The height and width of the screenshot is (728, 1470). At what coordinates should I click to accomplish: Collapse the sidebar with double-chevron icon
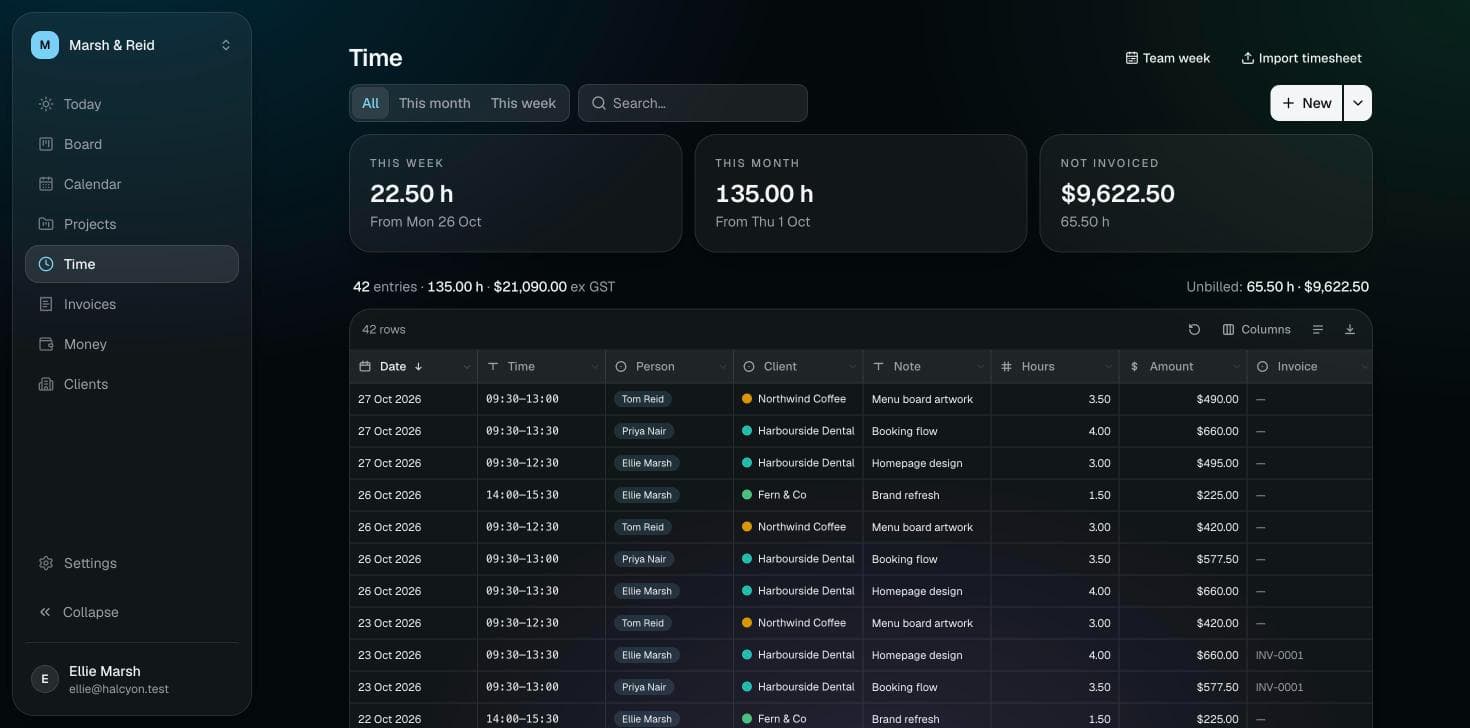coord(45,612)
